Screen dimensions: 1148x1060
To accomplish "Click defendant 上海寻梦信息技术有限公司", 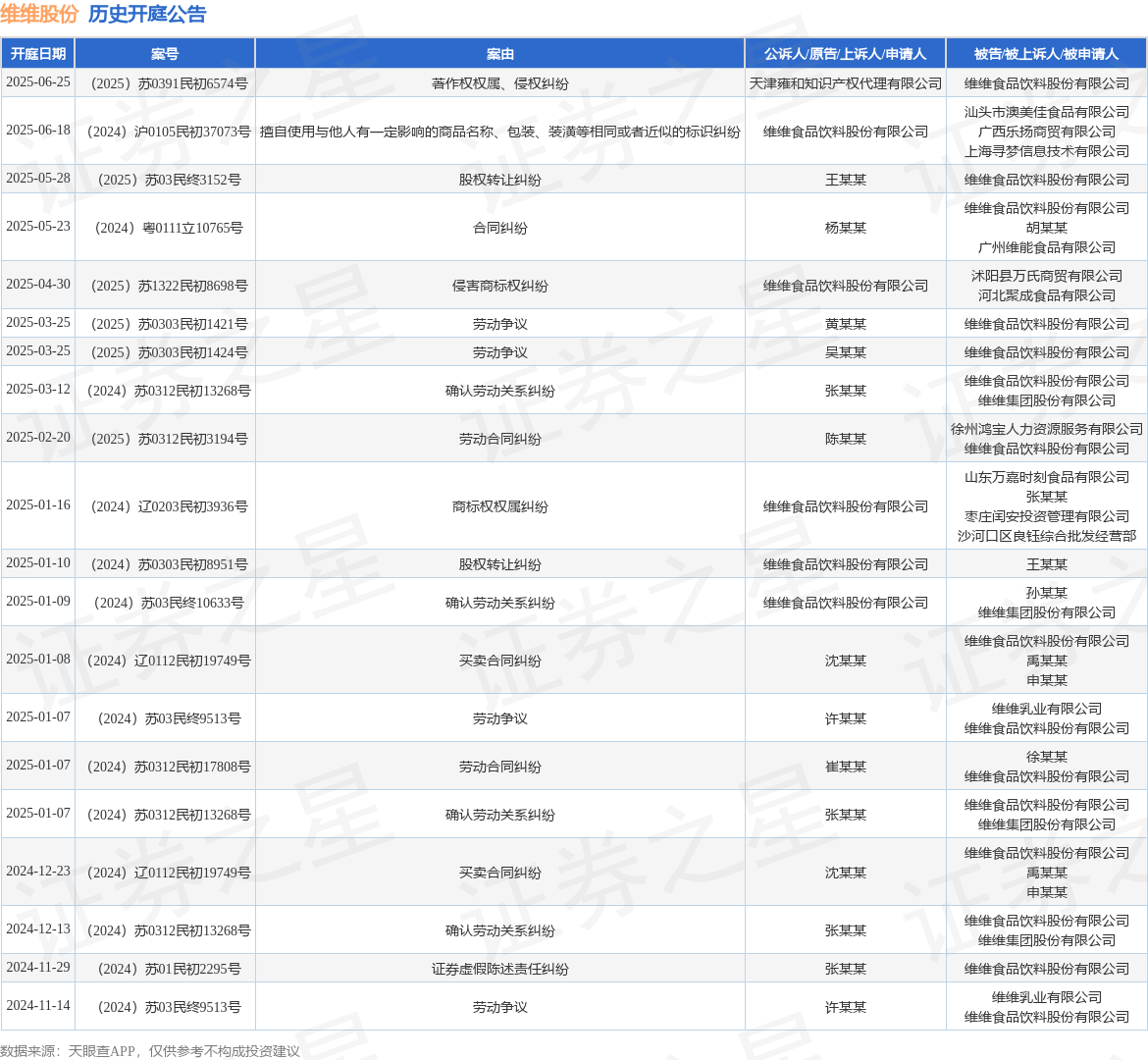I will [x=1046, y=151].
